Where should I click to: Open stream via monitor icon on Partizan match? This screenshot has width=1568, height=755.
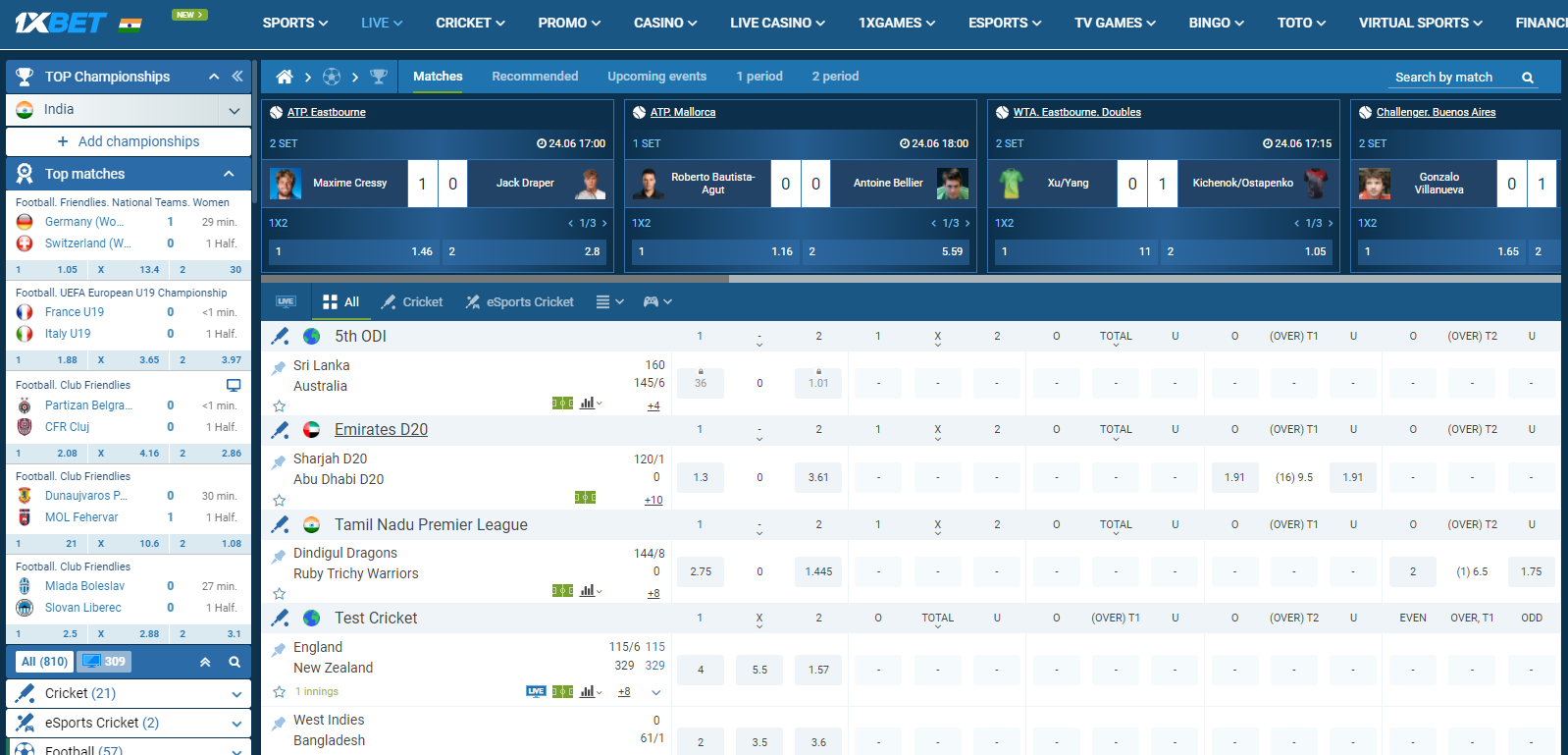[234, 385]
